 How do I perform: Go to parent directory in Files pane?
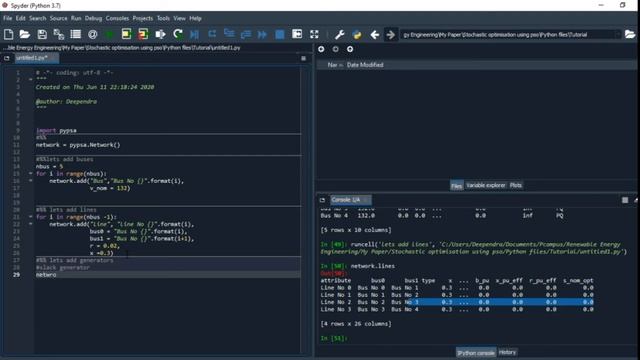(350, 49)
